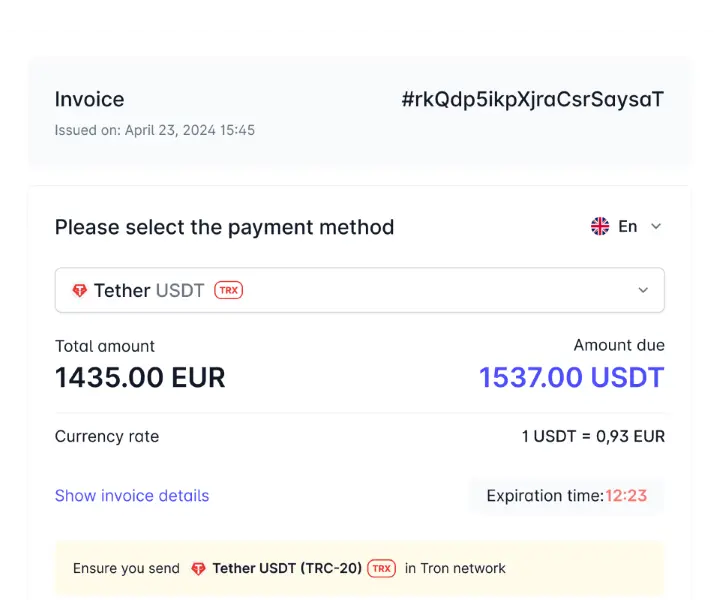
Task: Click the UK flag language icon
Action: coord(600,226)
